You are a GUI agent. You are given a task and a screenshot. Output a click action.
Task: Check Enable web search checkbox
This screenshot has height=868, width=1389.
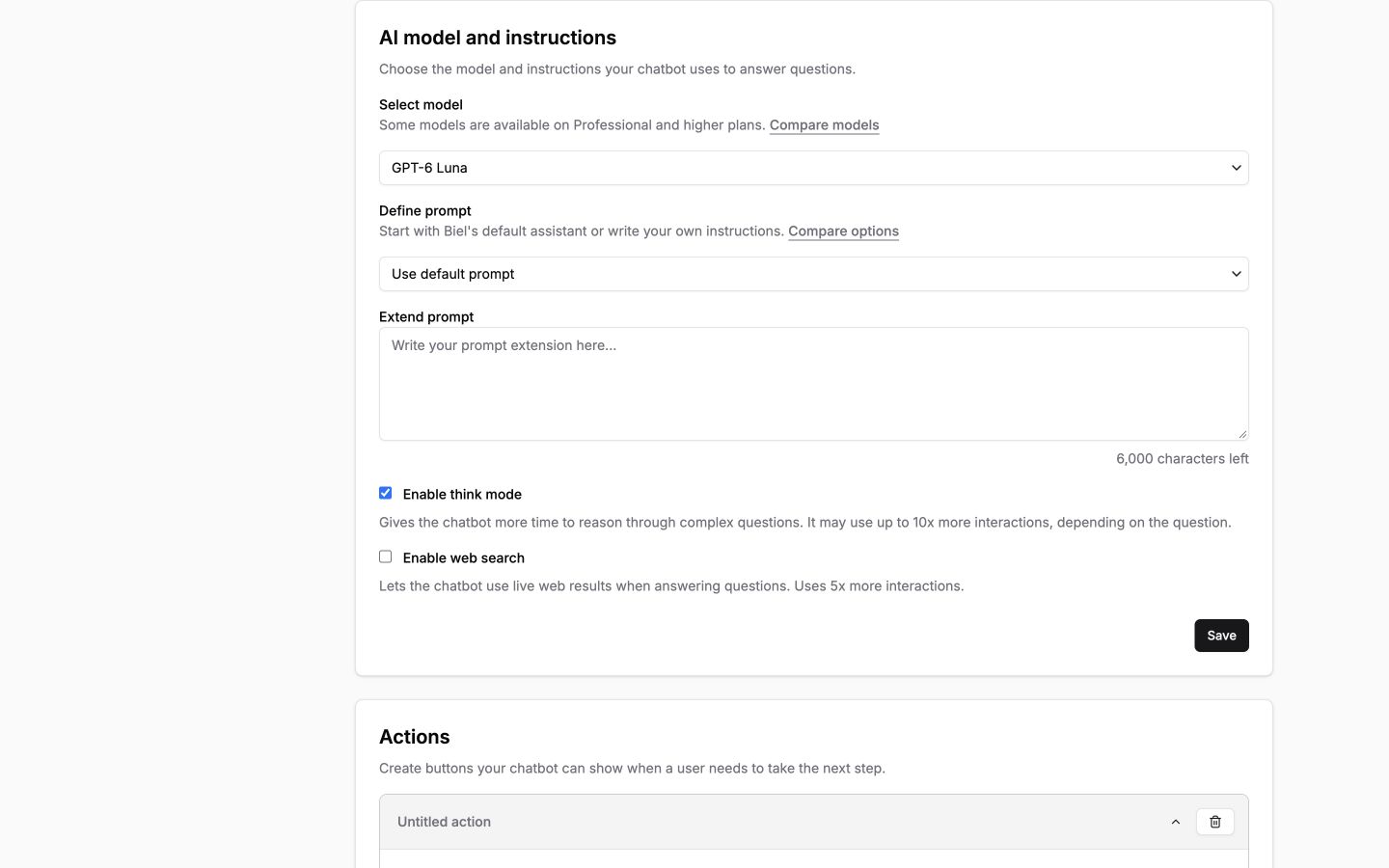(386, 556)
